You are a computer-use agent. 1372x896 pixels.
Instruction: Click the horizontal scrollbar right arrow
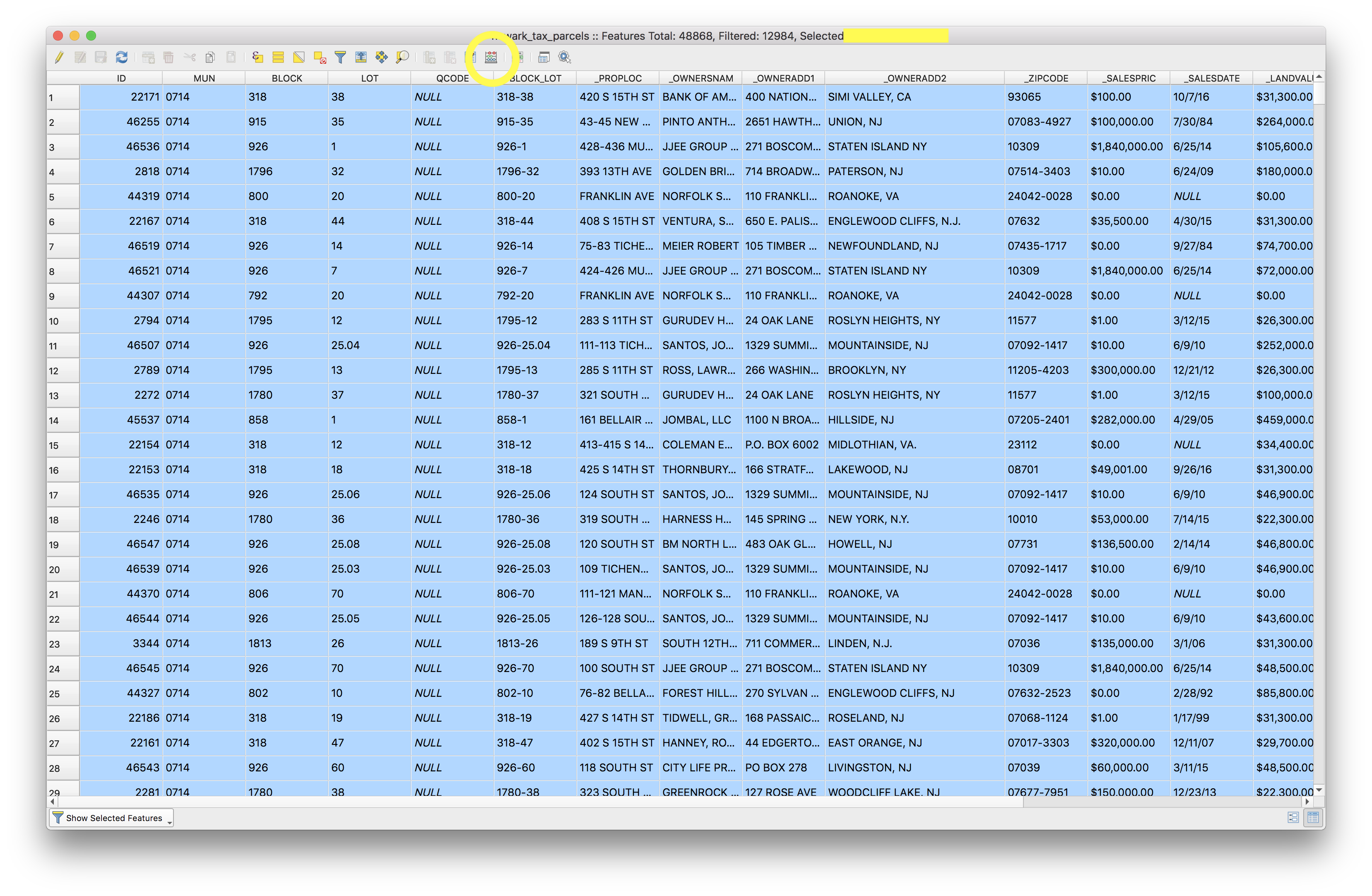1307,802
